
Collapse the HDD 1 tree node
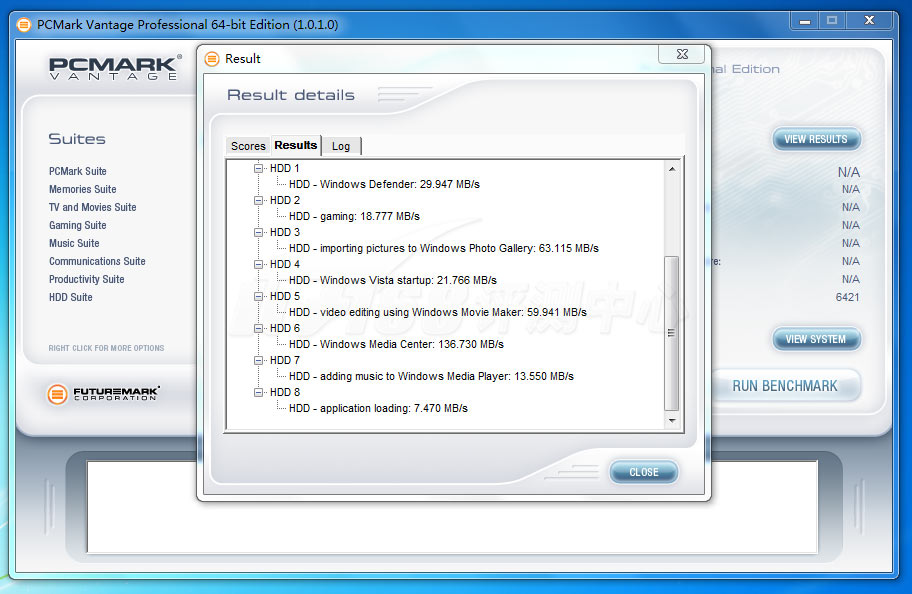[x=259, y=169]
